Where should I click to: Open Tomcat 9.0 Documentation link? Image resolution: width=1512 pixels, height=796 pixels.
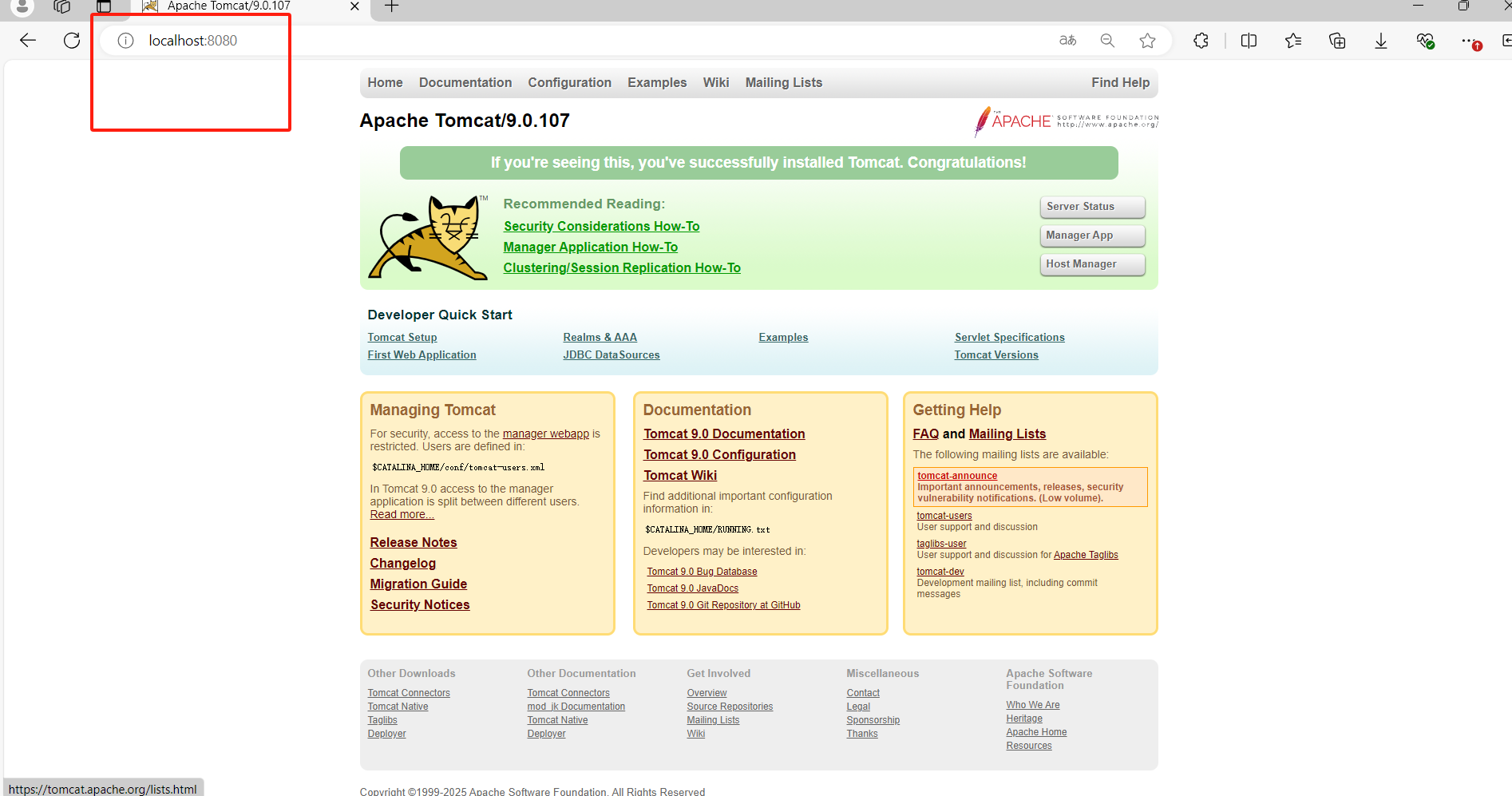pyautogui.click(x=724, y=434)
